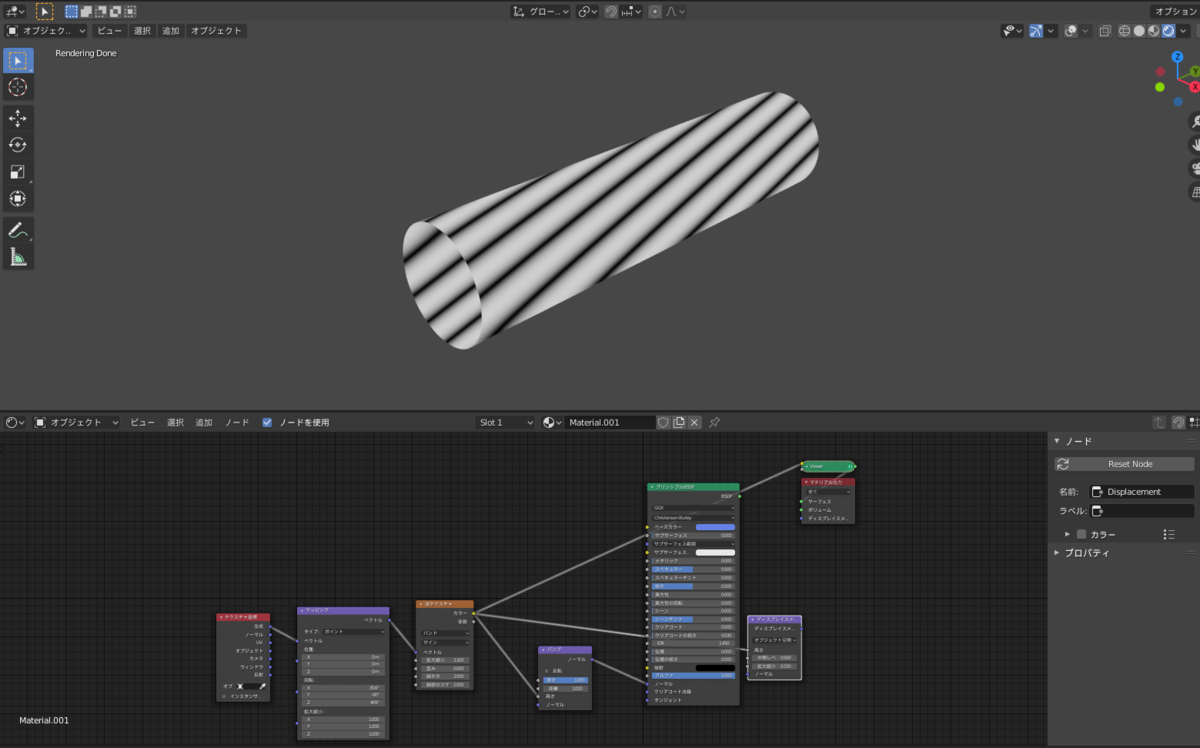This screenshot has height=748, width=1200.
Task: Toggle proportional editing in header
Action: [x=654, y=11]
